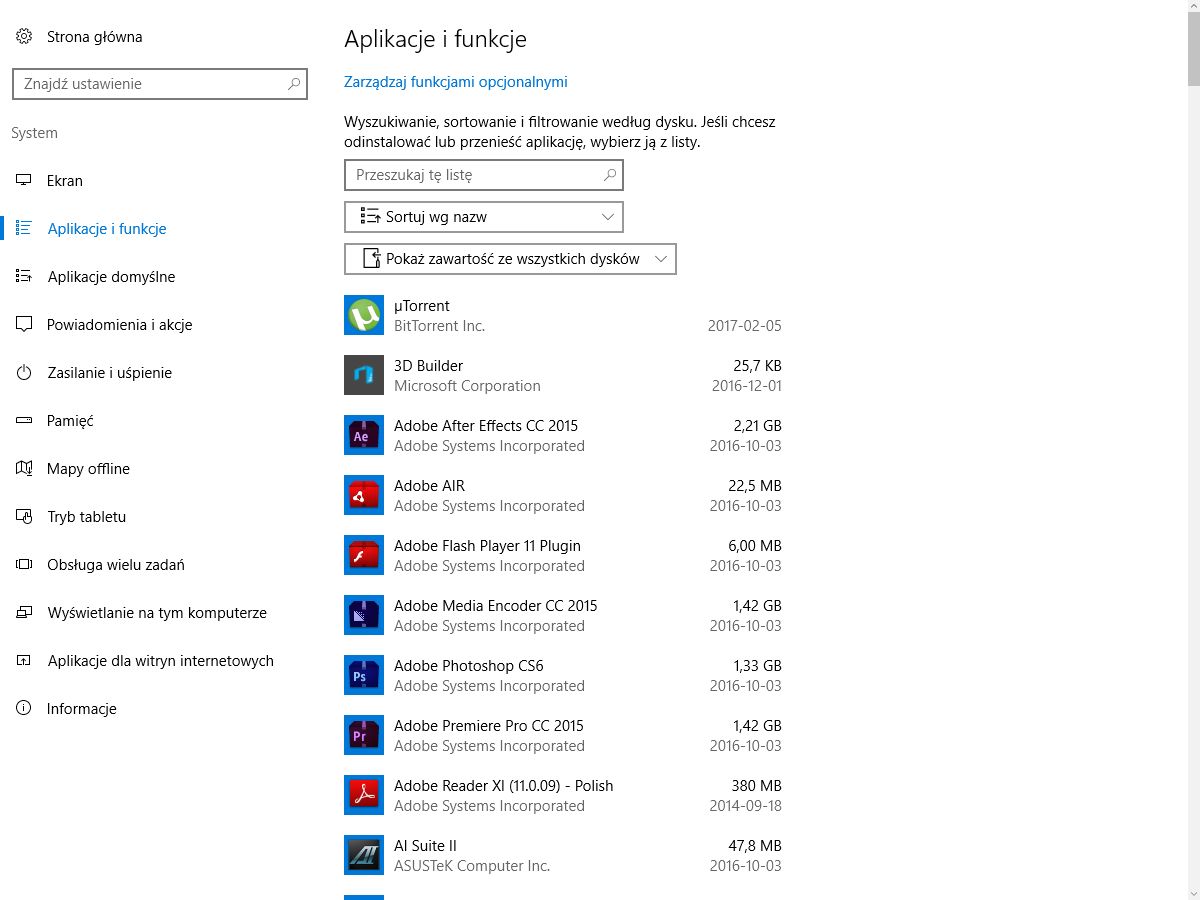Click the Obsługa wielu zadań icon
Image resolution: width=1200 pixels, height=900 pixels.
pos(24,565)
